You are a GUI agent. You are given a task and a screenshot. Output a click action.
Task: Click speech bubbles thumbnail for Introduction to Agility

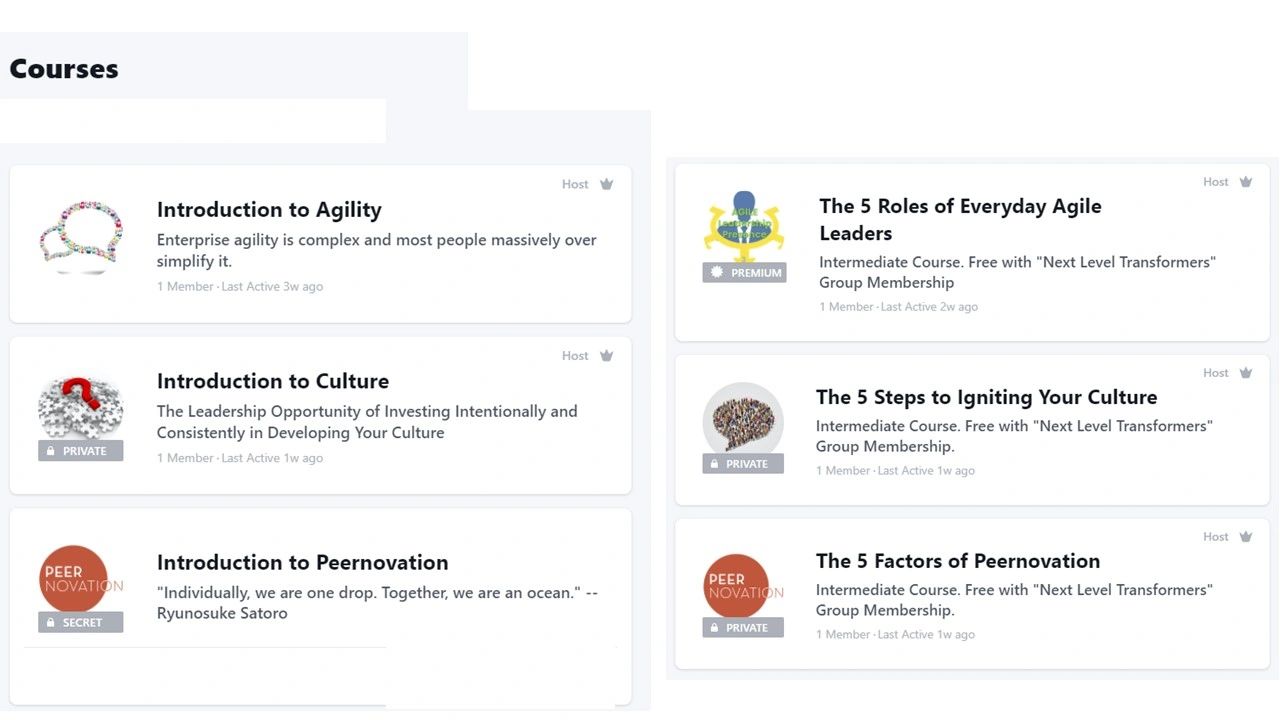(81, 237)
